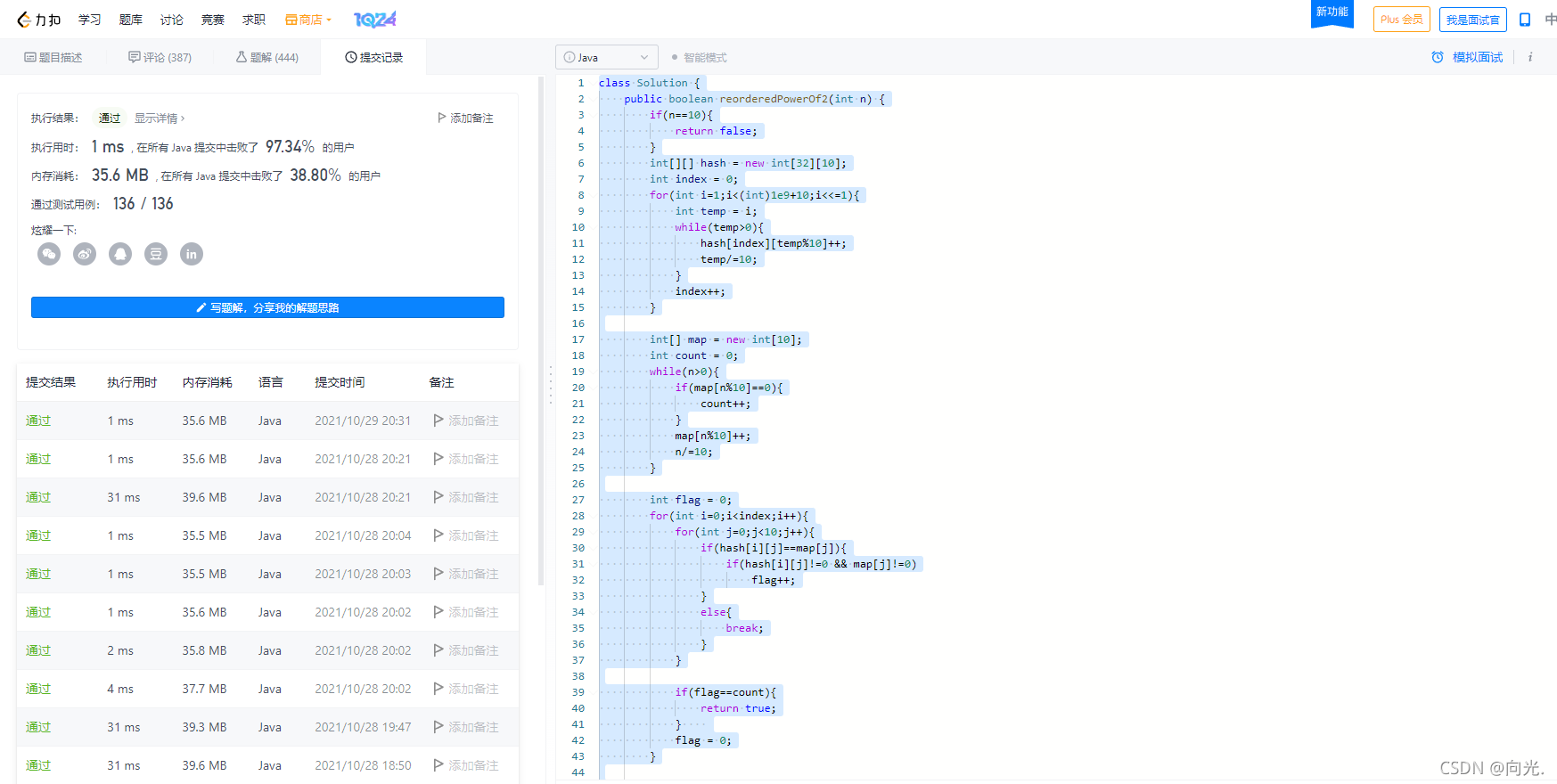This screenshot has height=784, width=1557.
Task: Open the Java language dropdown
Action: point(607,57)
